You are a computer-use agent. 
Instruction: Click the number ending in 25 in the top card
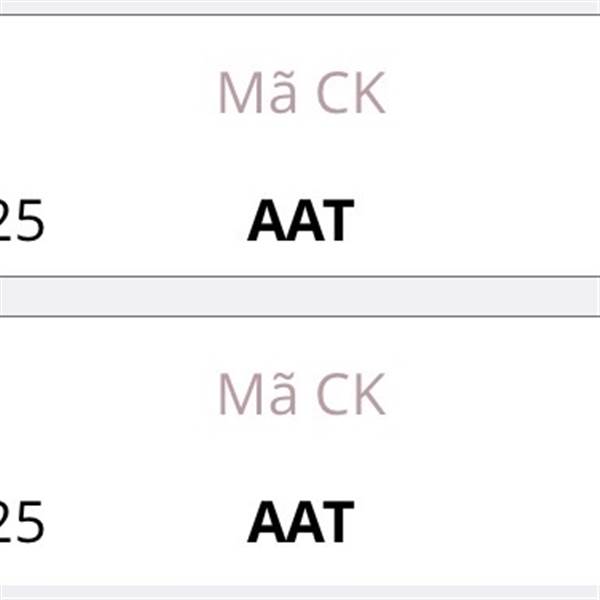pyautogui.click(x=22, y=222)
